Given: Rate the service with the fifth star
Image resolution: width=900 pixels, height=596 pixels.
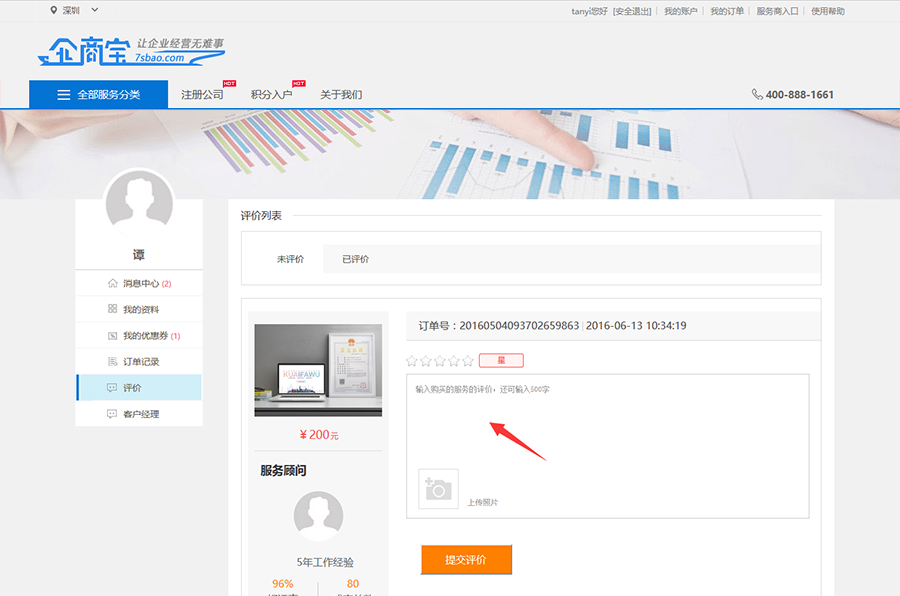Looking at the screenshot, I should pyautogui.click(x=468, y=361).
